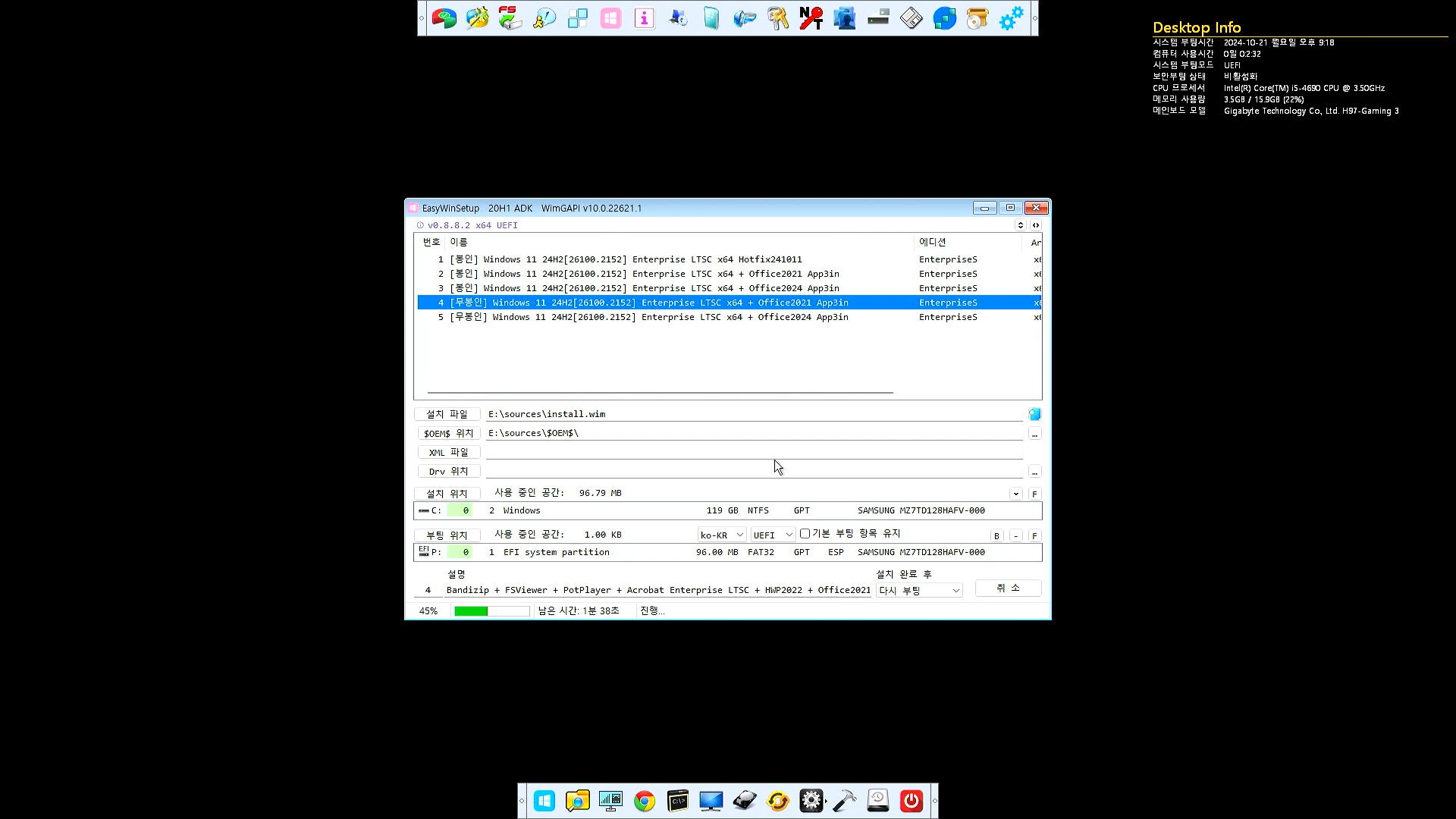Launch the folder search explorer icon
Screen dimensions: 1456x819
tap(578, 801)
